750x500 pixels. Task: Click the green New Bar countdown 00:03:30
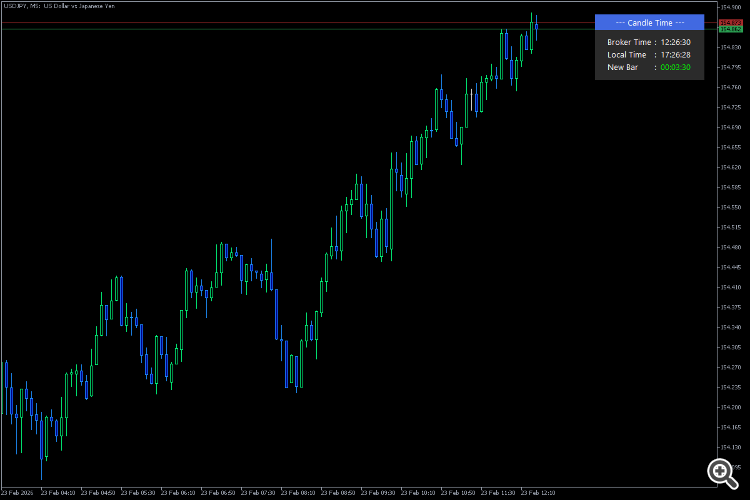click(x=675, y=67)
